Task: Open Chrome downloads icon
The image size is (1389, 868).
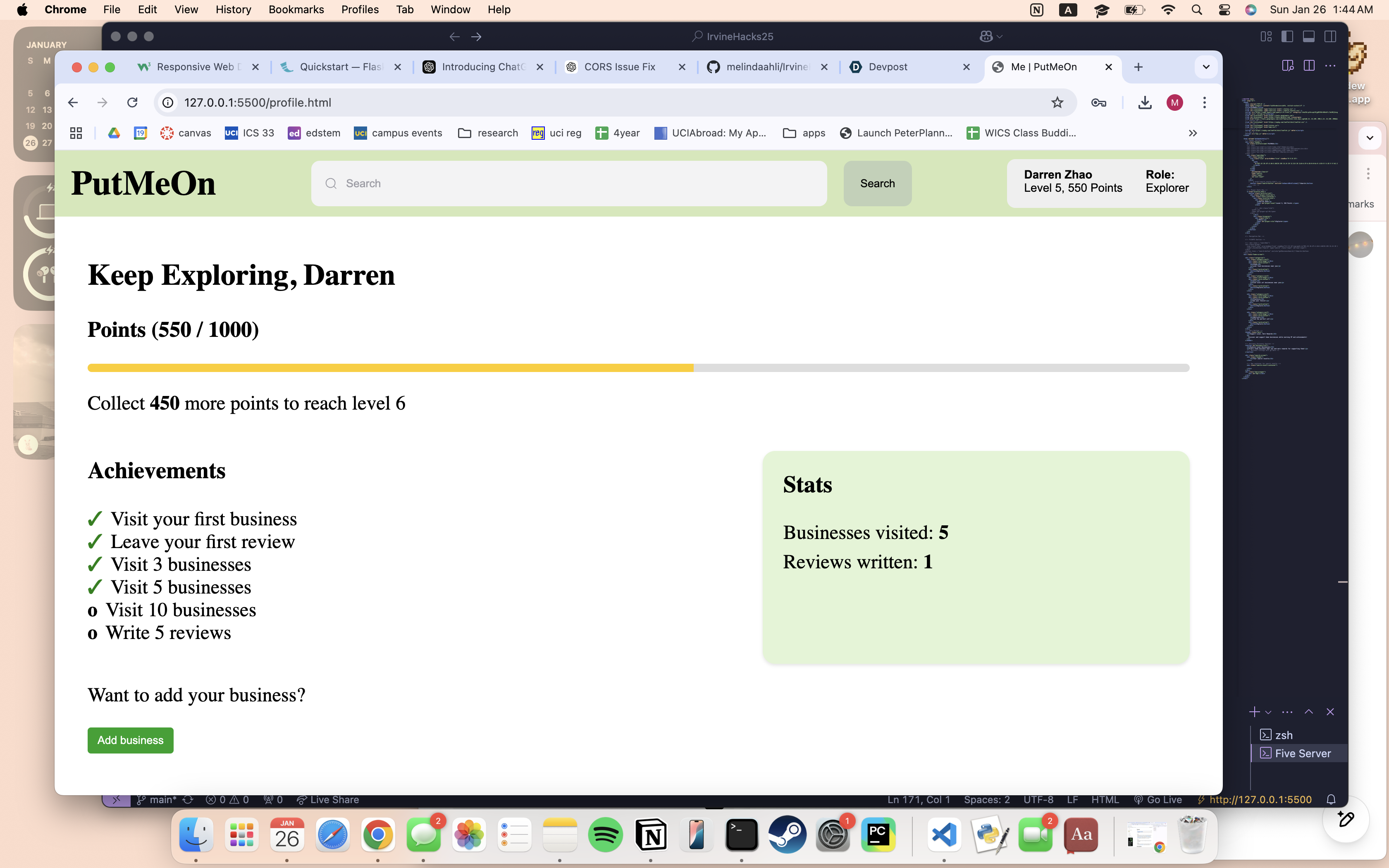Action: 1145,102
